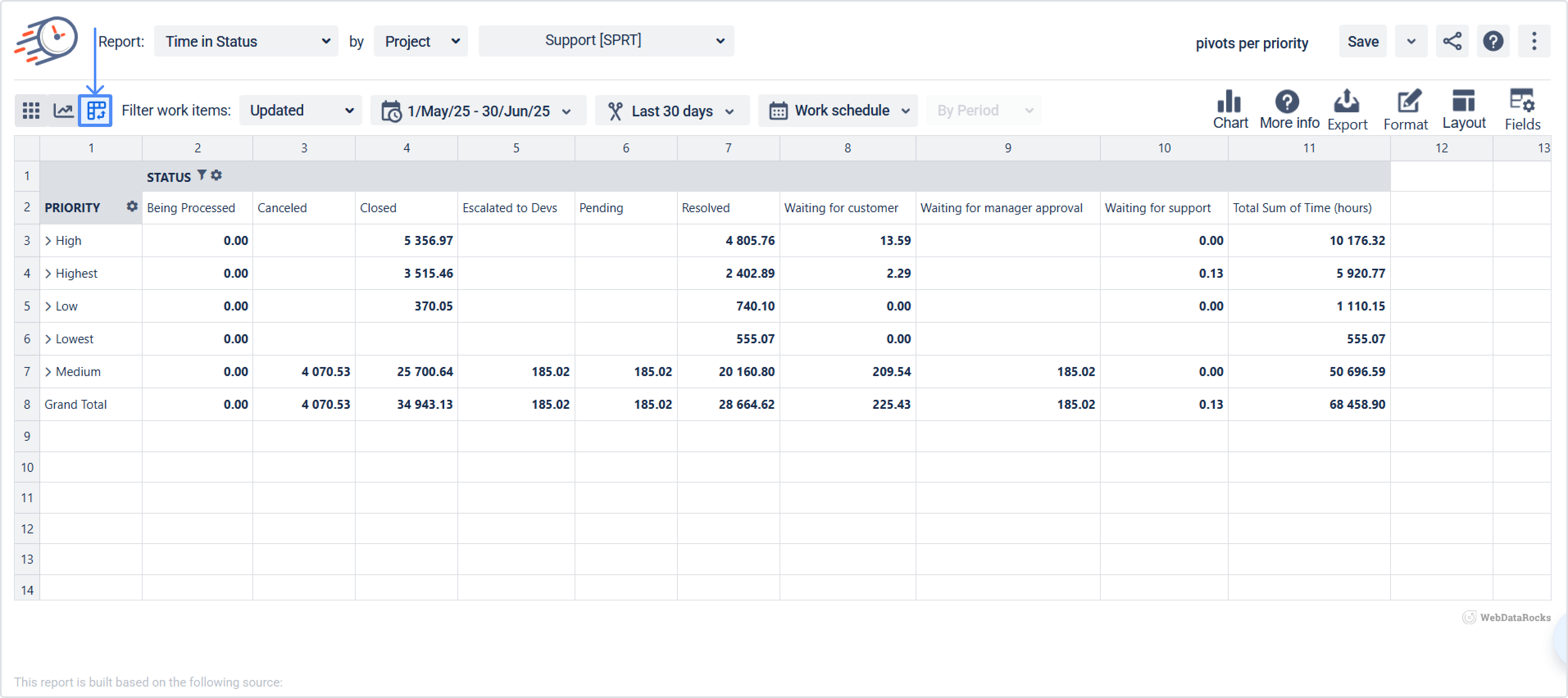This screenshot has height=698, width=1568.
Task: Click the More info help icon
Action: (x=1288, y=109)
